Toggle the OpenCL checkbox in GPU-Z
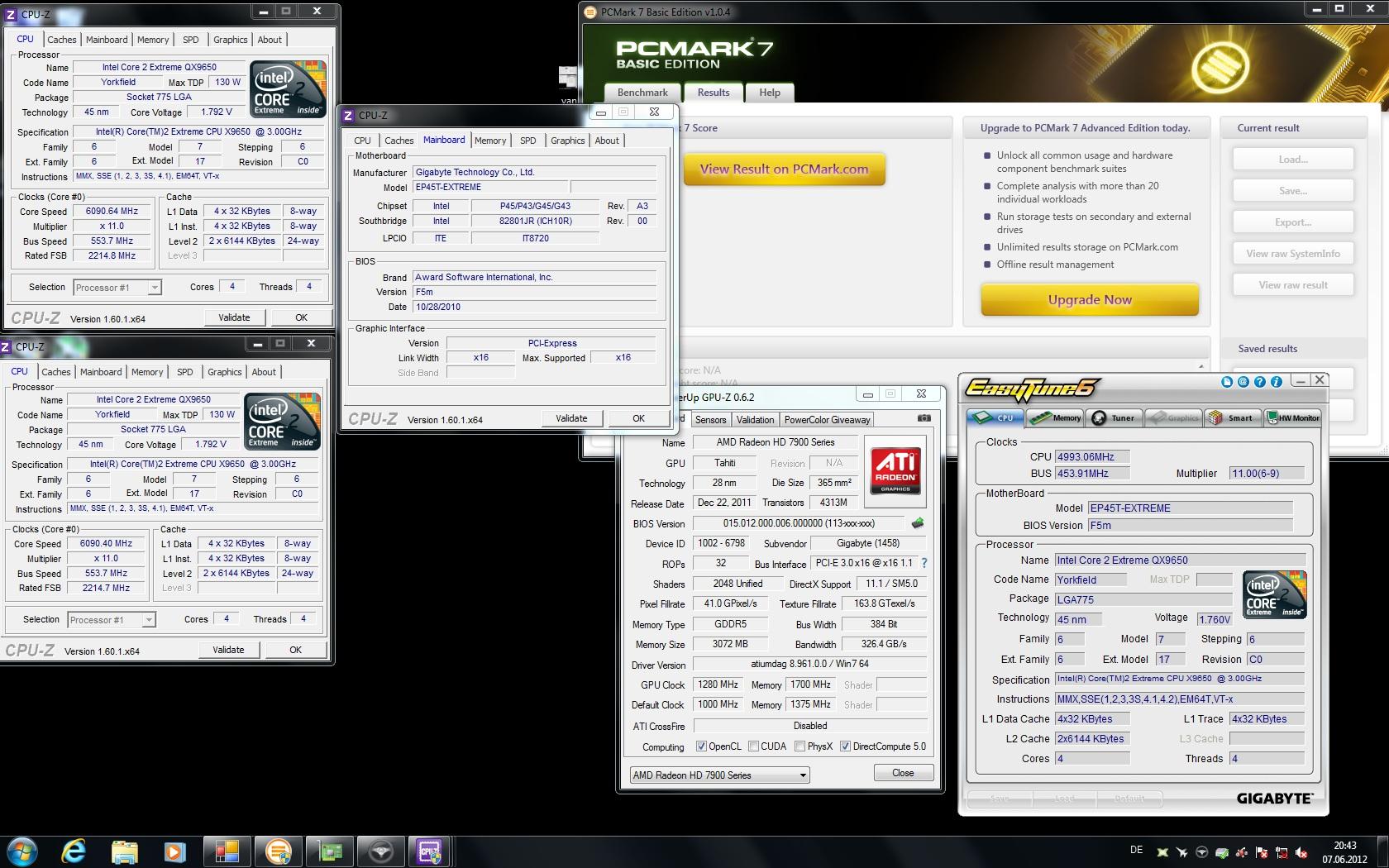Viewport: 1389px width, 868px height. coord(701,746)
